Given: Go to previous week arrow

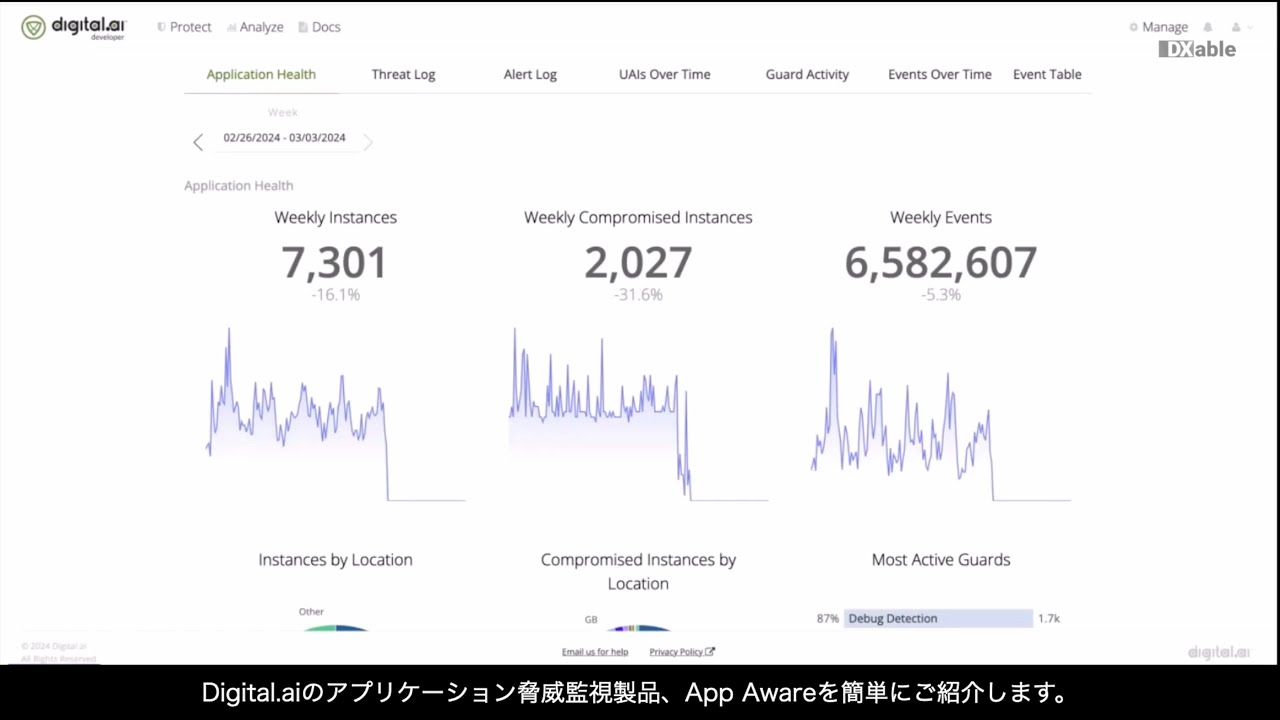Looking at the screenshot, I should tap(198, 142).
